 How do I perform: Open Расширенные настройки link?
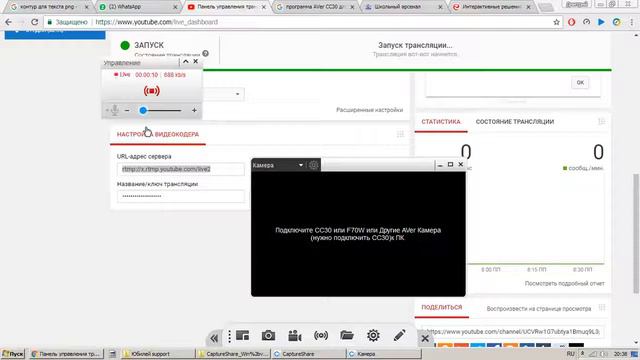pyautogui.click(x=369, y=110)
